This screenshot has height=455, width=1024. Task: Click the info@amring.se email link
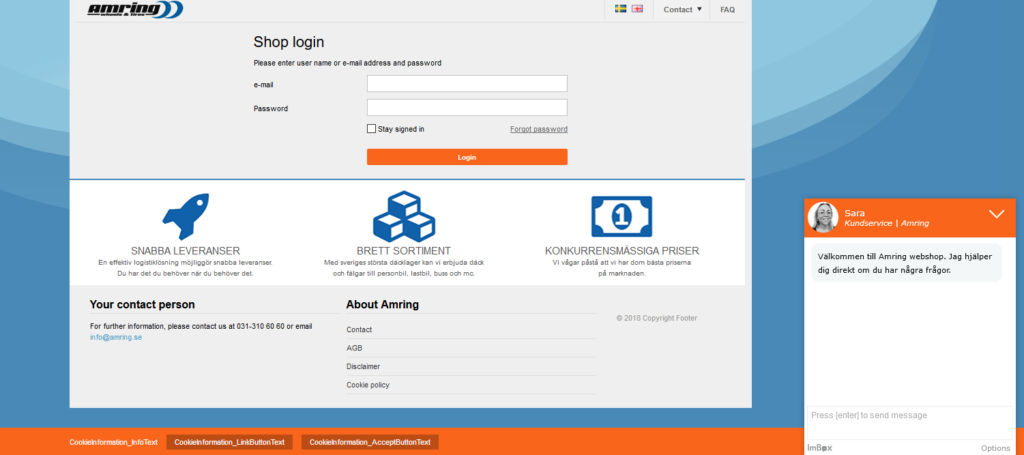pyautogui.click(x=116, y=337)
